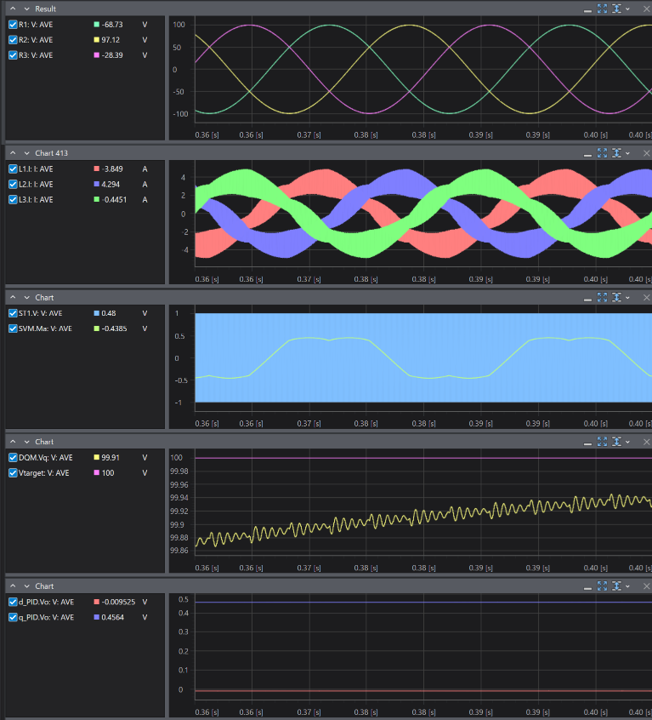
Task: Disable the SVM.Ma: V: AVE trace
Action: (13, 328)
